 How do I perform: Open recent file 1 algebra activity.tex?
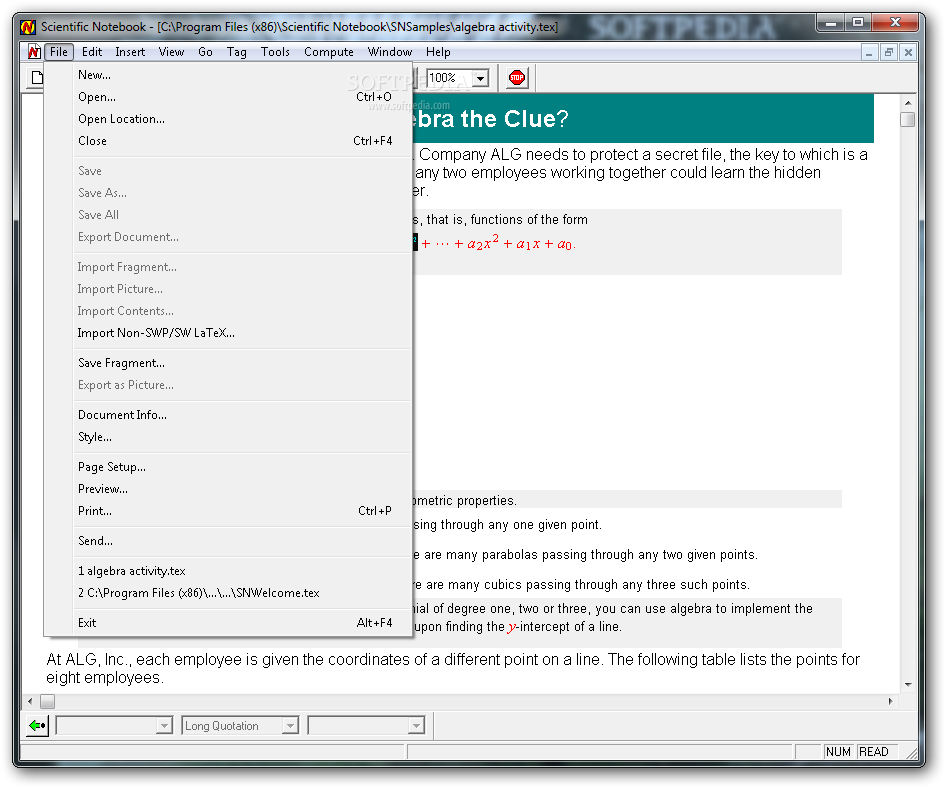[x=229, y=571]
